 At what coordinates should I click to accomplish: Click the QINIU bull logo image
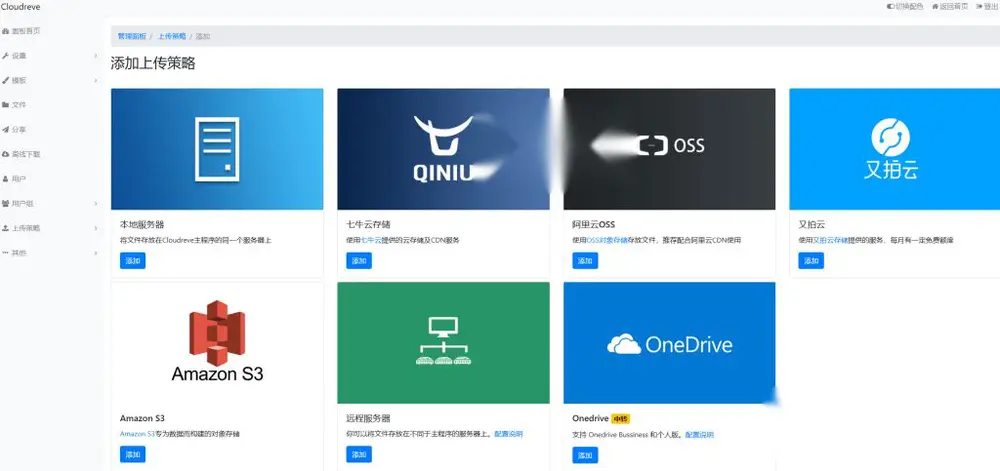(x=443, y=149)
